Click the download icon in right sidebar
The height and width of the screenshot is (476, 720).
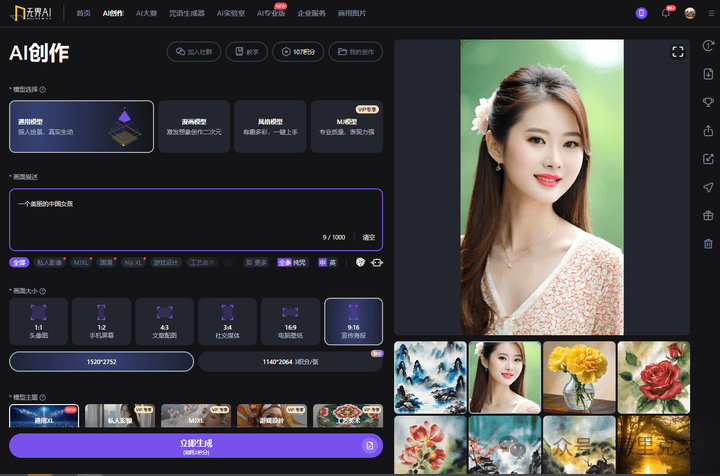click(708, 74)
